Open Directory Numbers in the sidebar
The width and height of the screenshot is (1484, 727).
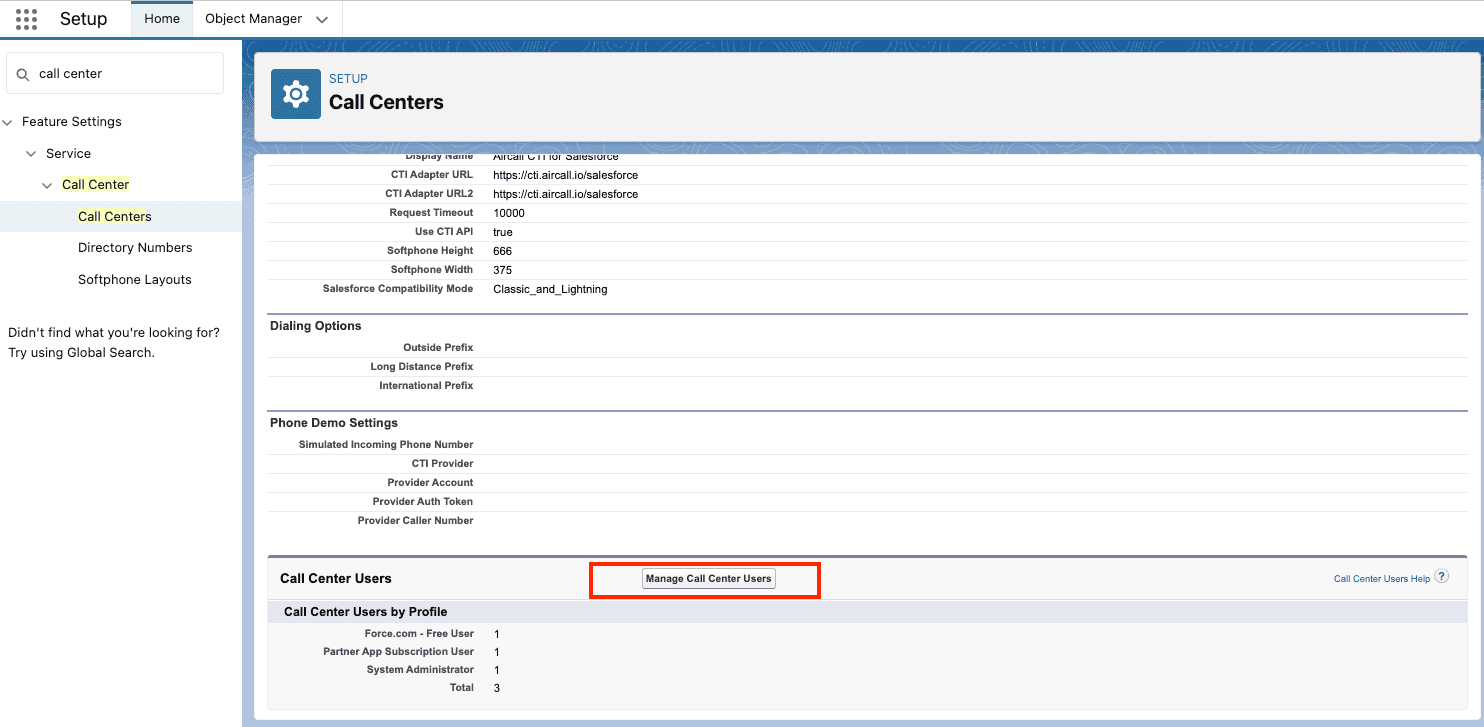tap(135, 248)
